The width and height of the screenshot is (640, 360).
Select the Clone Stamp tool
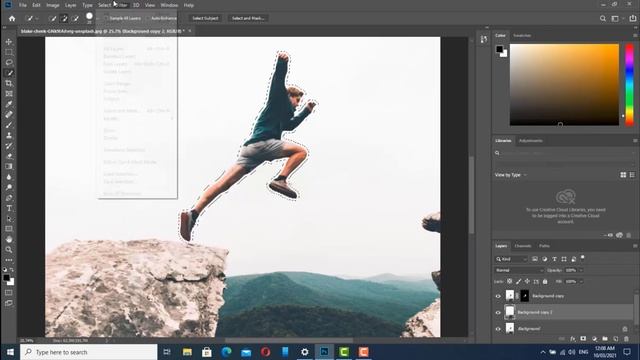pyautogui.click(x=9, y=136)
